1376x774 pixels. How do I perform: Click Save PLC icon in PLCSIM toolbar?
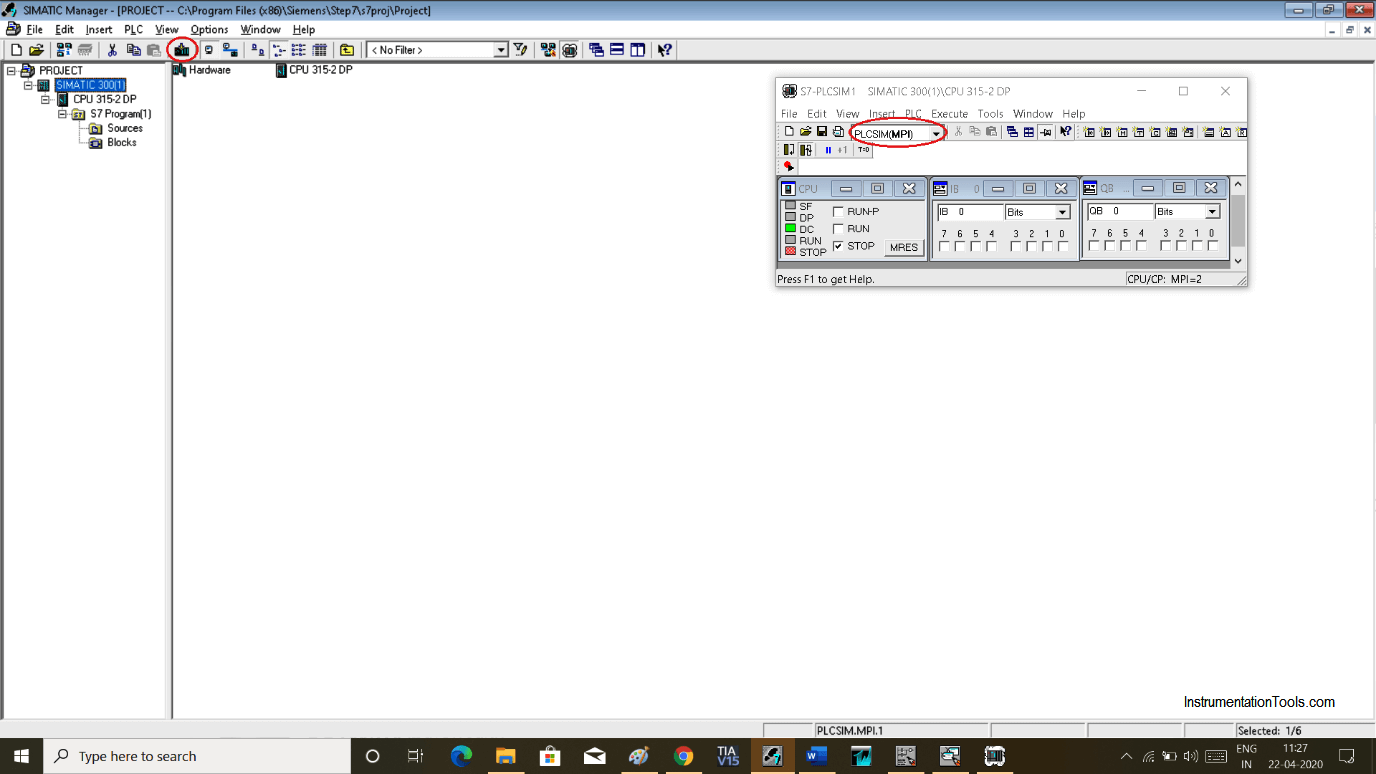coord(821,132)
